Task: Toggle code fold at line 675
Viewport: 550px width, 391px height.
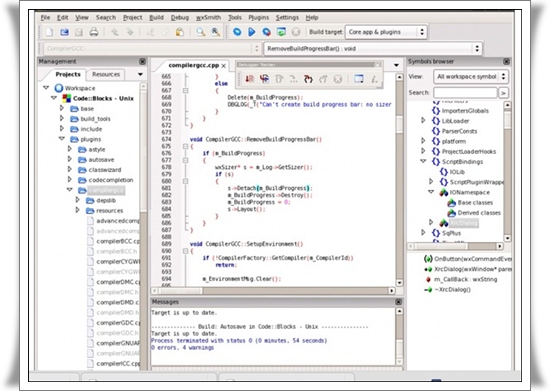Action: click(186, 146)
